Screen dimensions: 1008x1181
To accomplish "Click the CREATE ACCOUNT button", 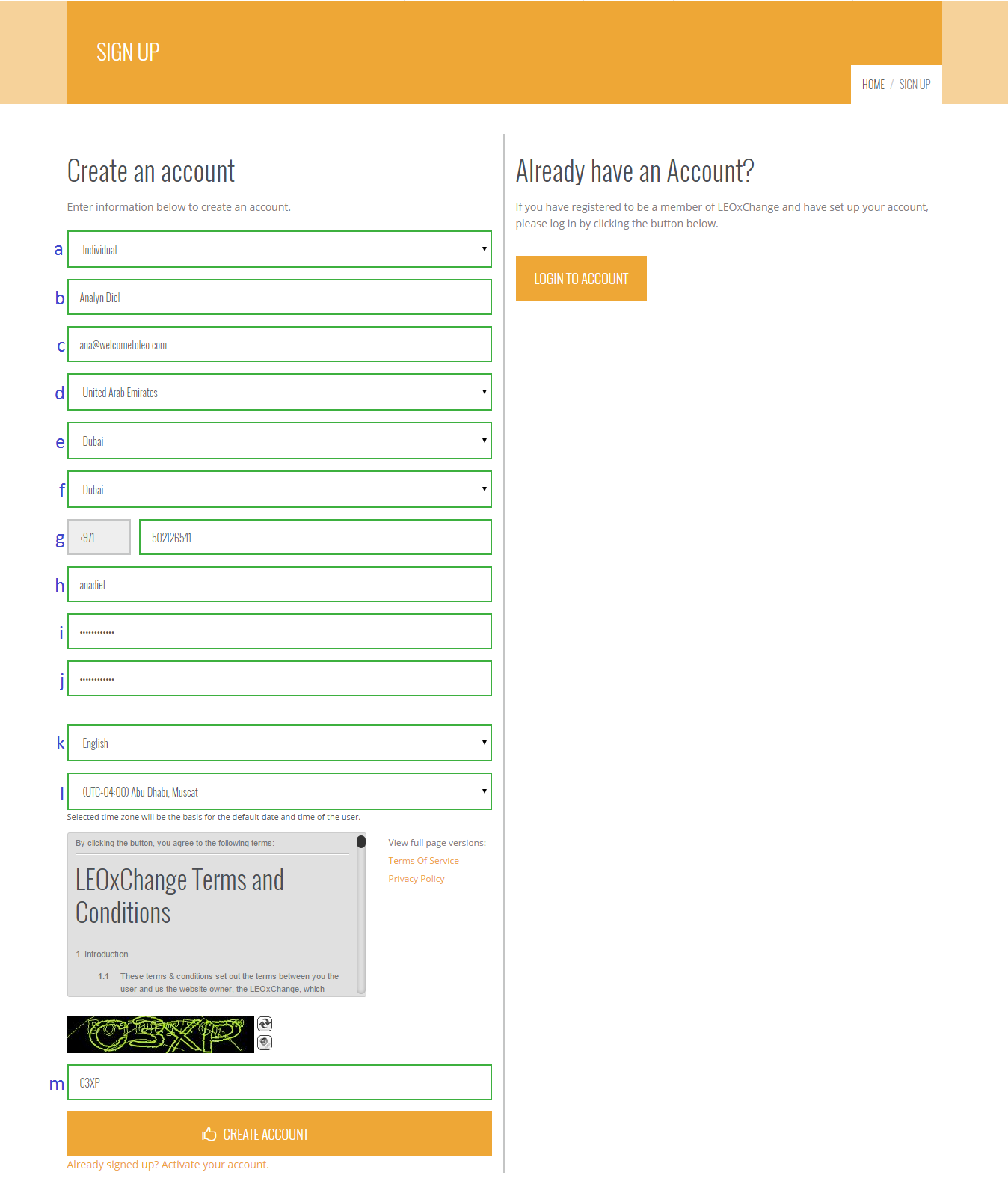I will click(280, 1134).
